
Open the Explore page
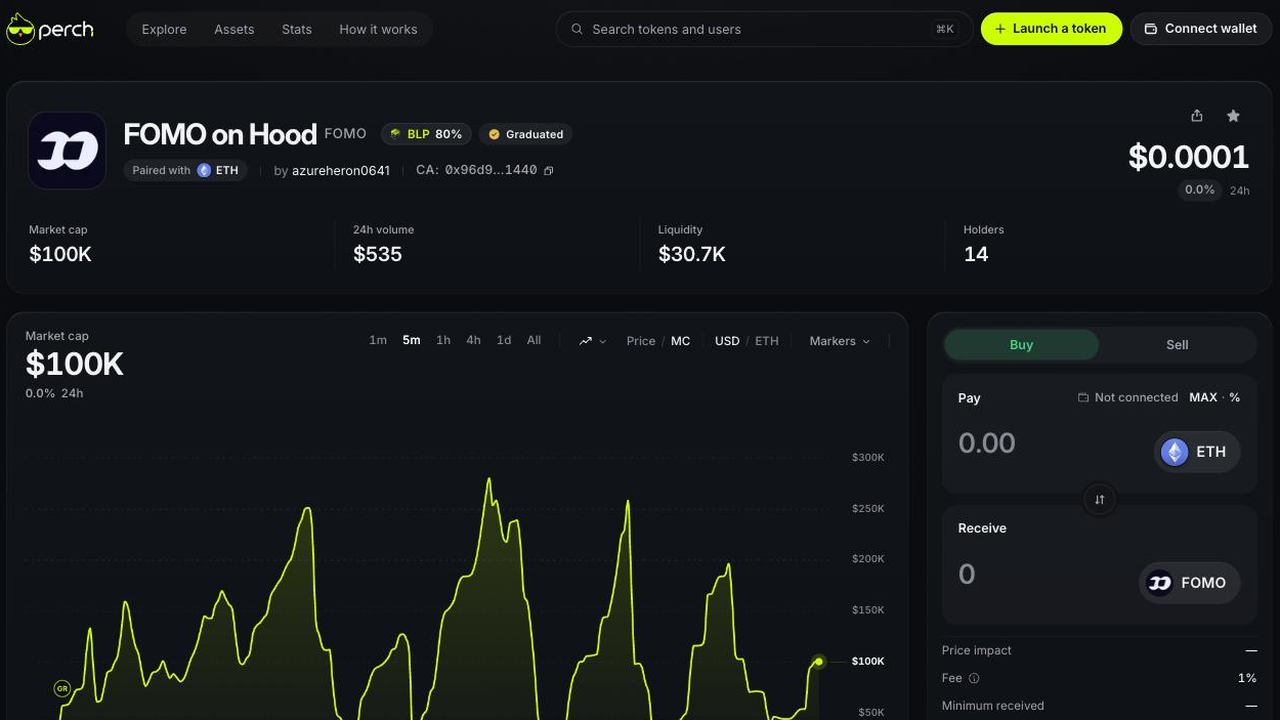click(164, 29)
